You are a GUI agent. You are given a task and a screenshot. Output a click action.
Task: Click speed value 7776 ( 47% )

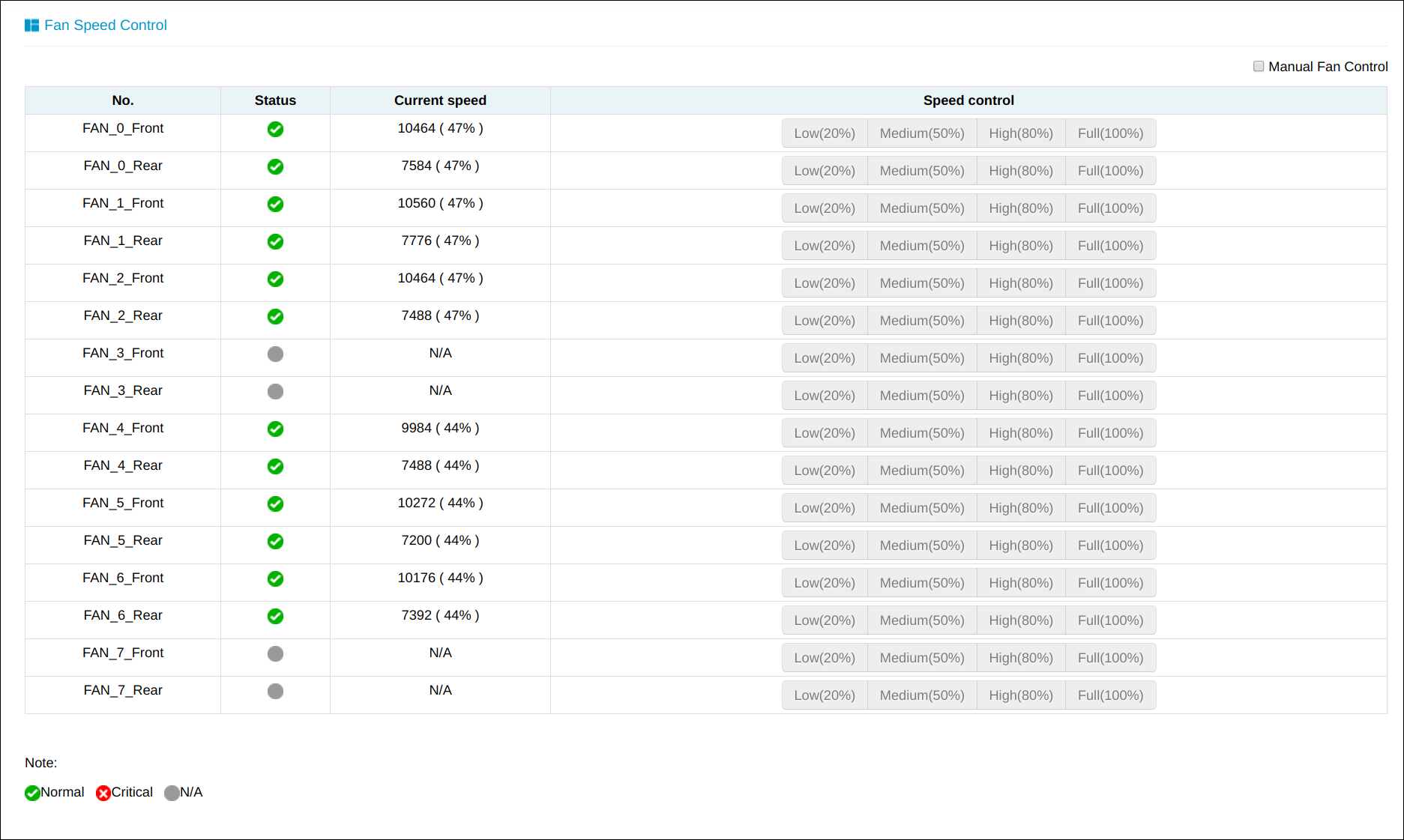(x=440, y=241)
